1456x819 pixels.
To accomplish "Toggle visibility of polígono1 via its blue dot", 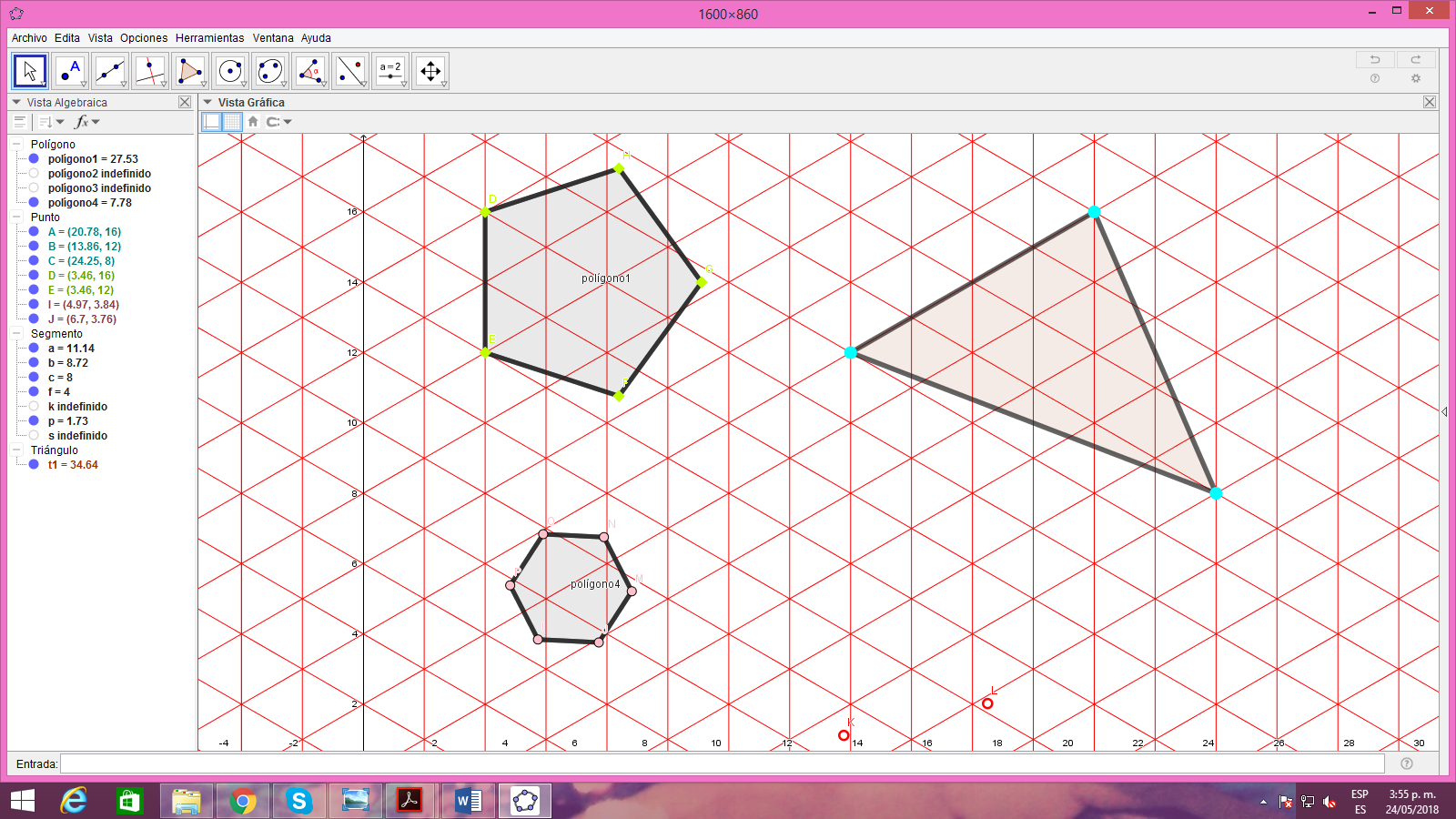I will coord(35,158).
